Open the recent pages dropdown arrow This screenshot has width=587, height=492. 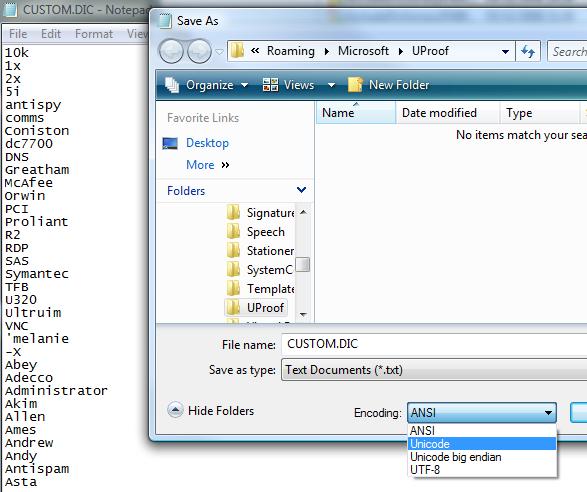coord(219,52)
